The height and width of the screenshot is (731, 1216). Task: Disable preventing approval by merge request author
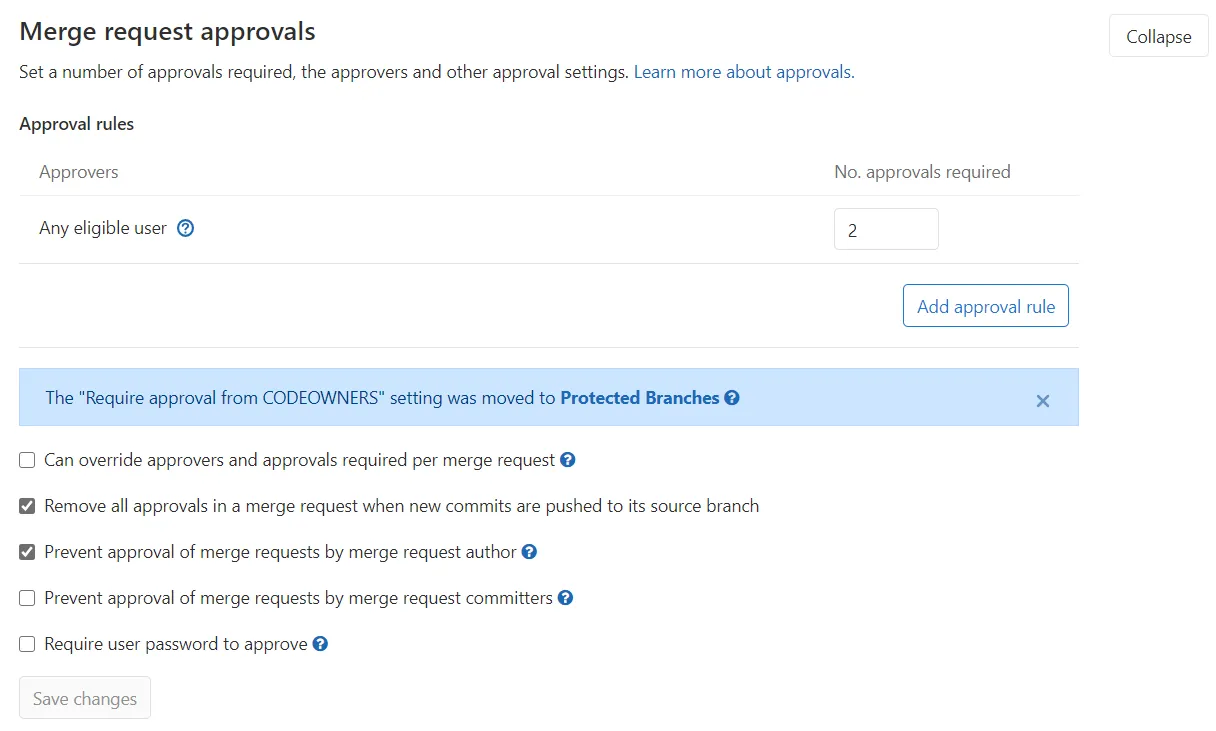27,551
